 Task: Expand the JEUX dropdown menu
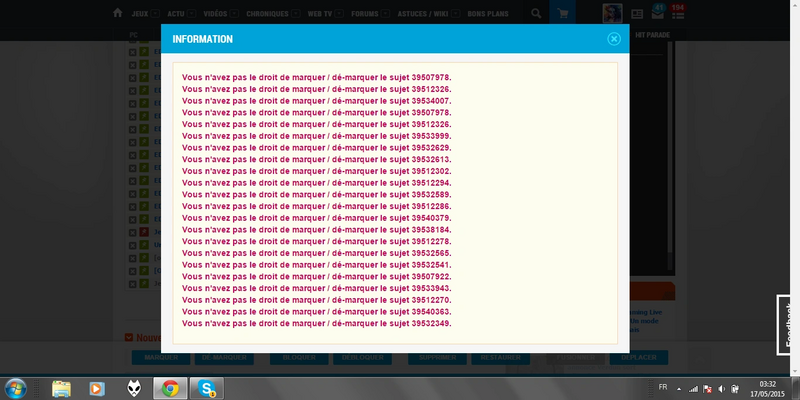pyautogui.click(x=148, y=14)
